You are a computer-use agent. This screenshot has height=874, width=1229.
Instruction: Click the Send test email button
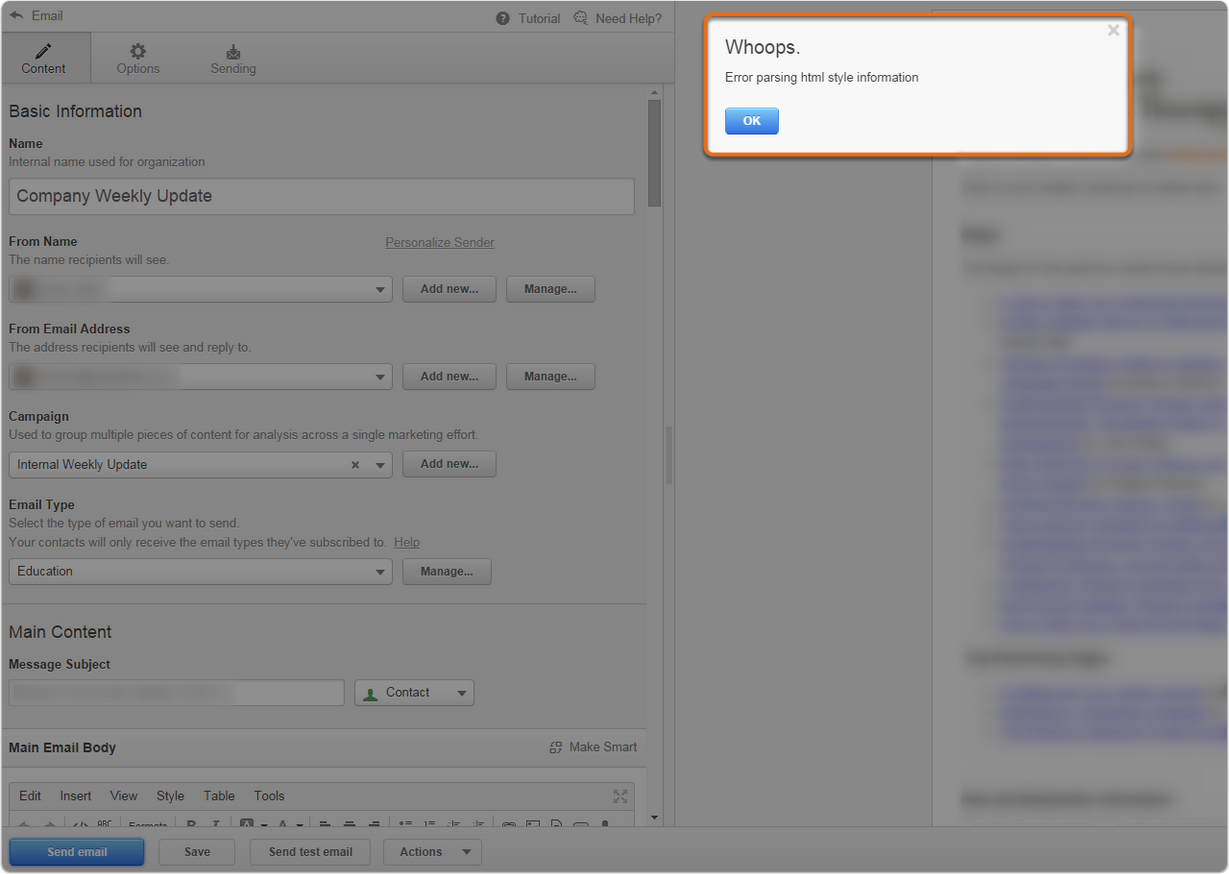point(310,852)
